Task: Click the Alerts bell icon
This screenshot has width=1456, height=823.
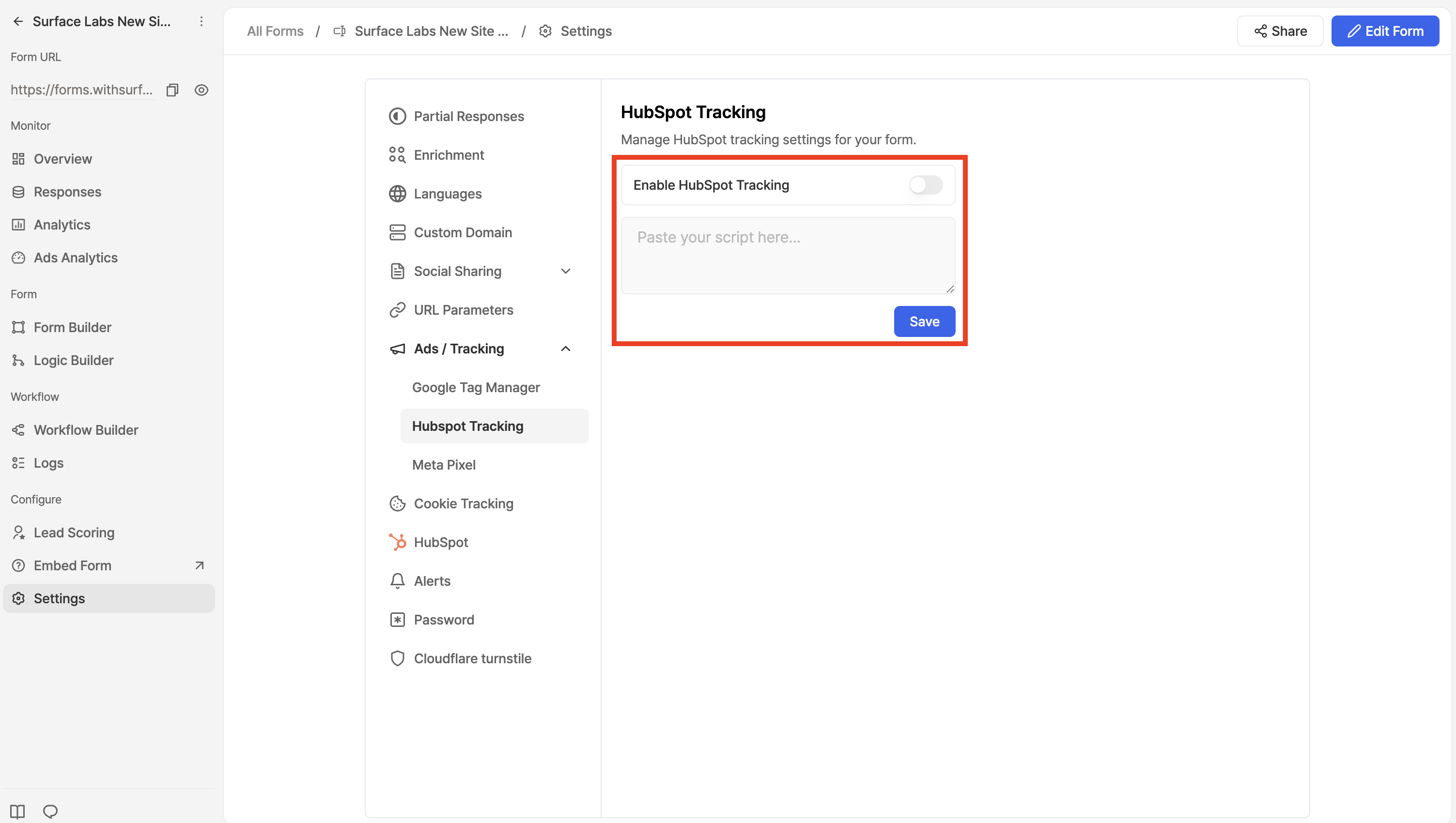Action: (398, 581)
